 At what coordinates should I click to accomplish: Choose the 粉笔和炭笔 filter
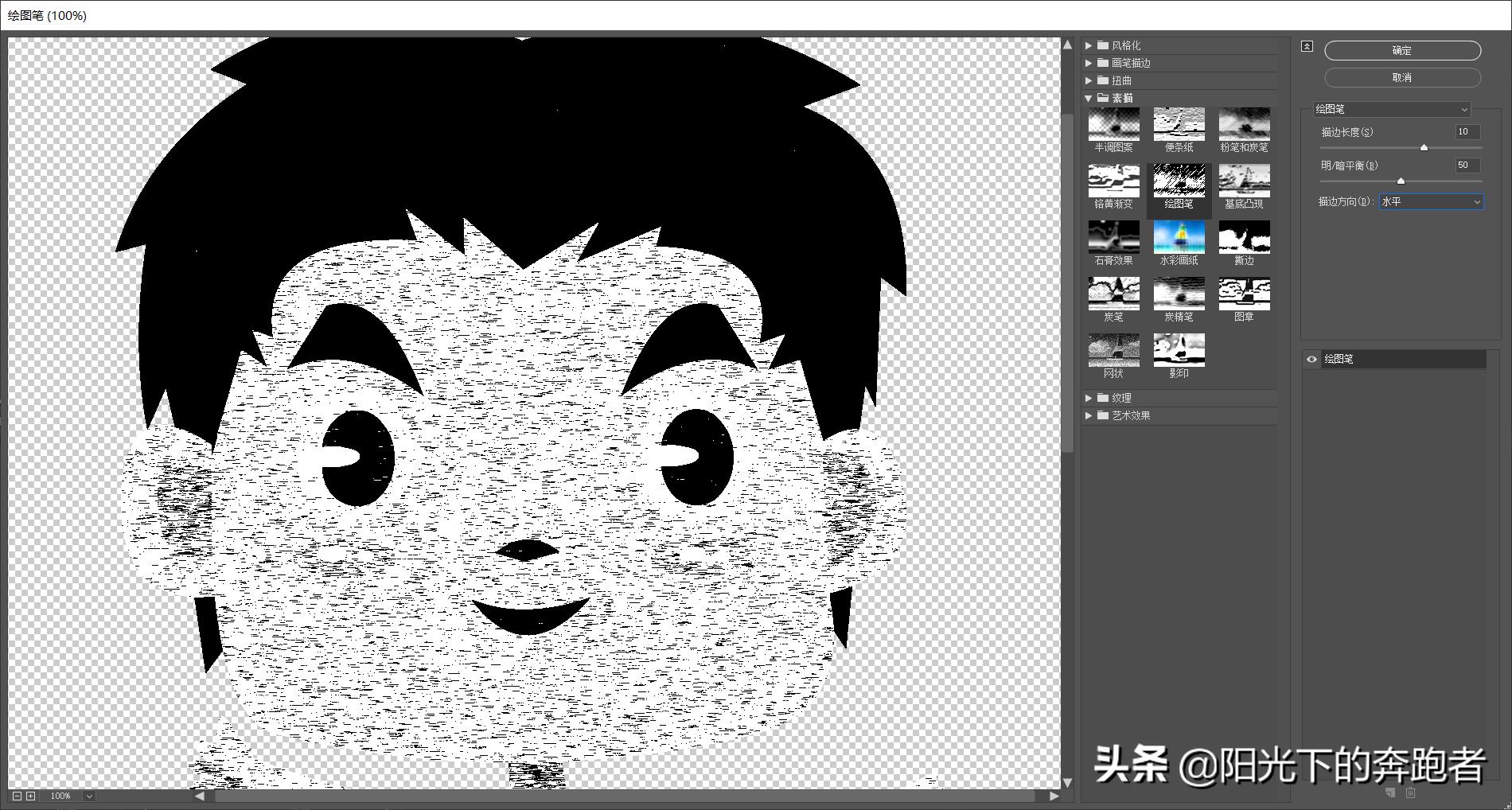[1244, 126]
